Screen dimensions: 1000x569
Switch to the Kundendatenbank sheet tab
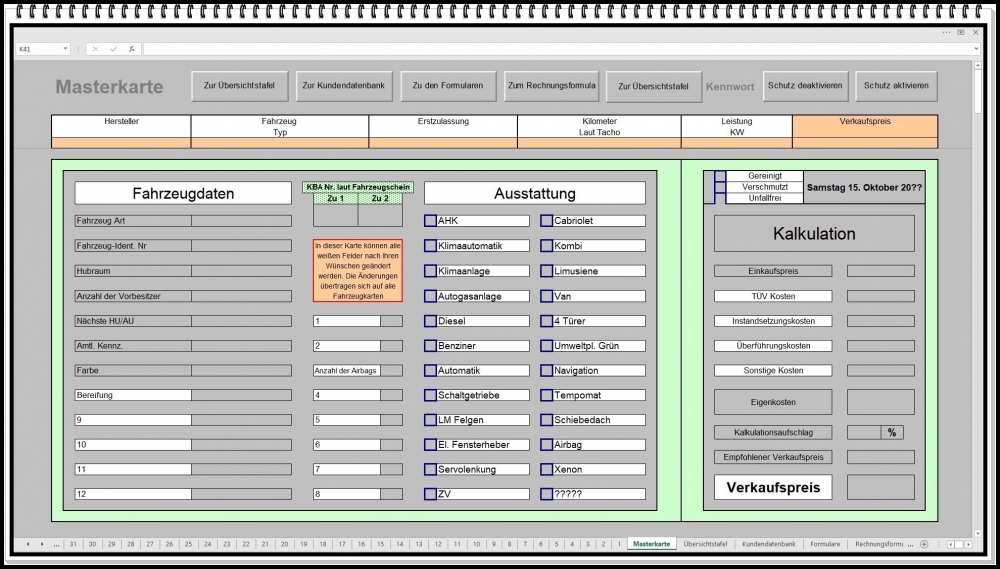coord(768,544)
